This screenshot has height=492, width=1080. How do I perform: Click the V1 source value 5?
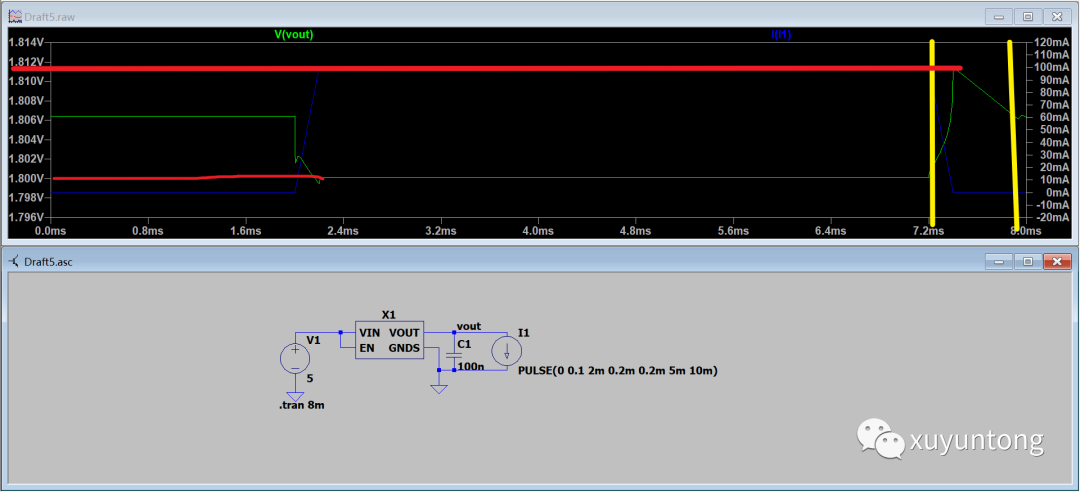309,378
